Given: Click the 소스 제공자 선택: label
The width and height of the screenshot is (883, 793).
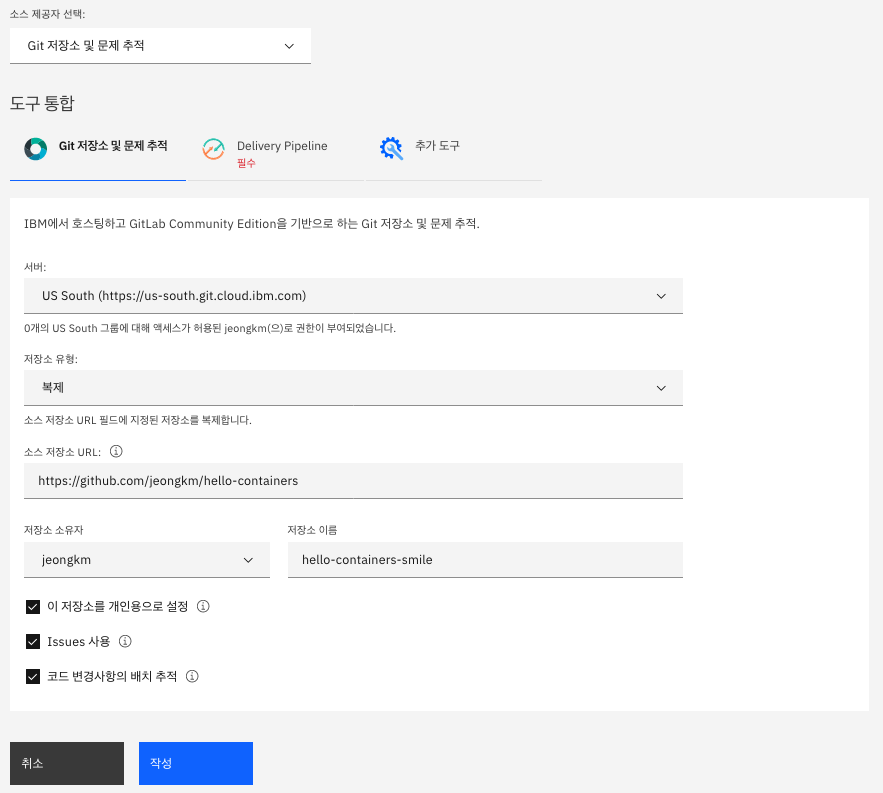Looking at the screenshot, I should (x=47, y=15).
